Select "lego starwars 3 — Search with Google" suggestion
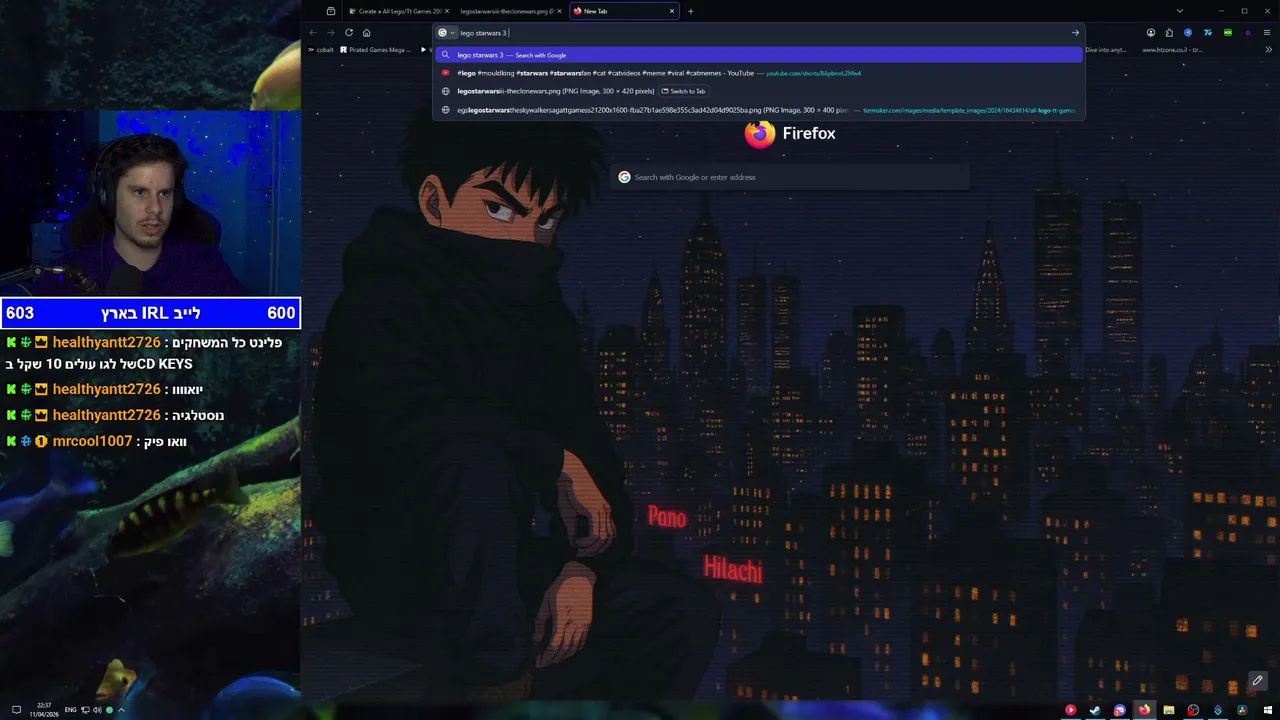 click(x=759, y=55)
